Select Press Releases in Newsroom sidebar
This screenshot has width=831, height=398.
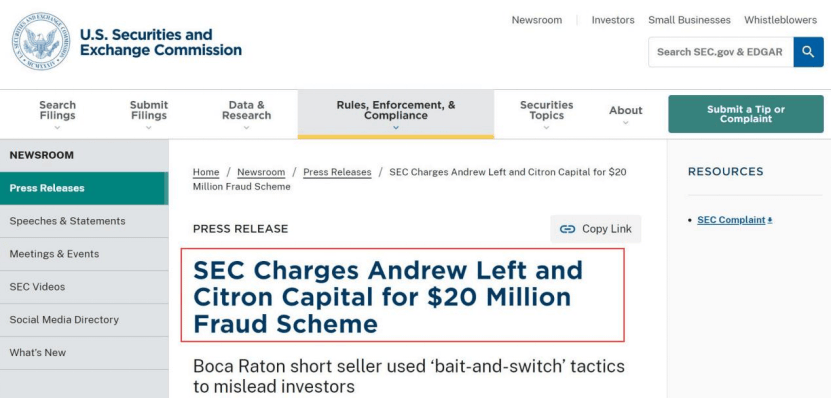click(x=84, y=188)
